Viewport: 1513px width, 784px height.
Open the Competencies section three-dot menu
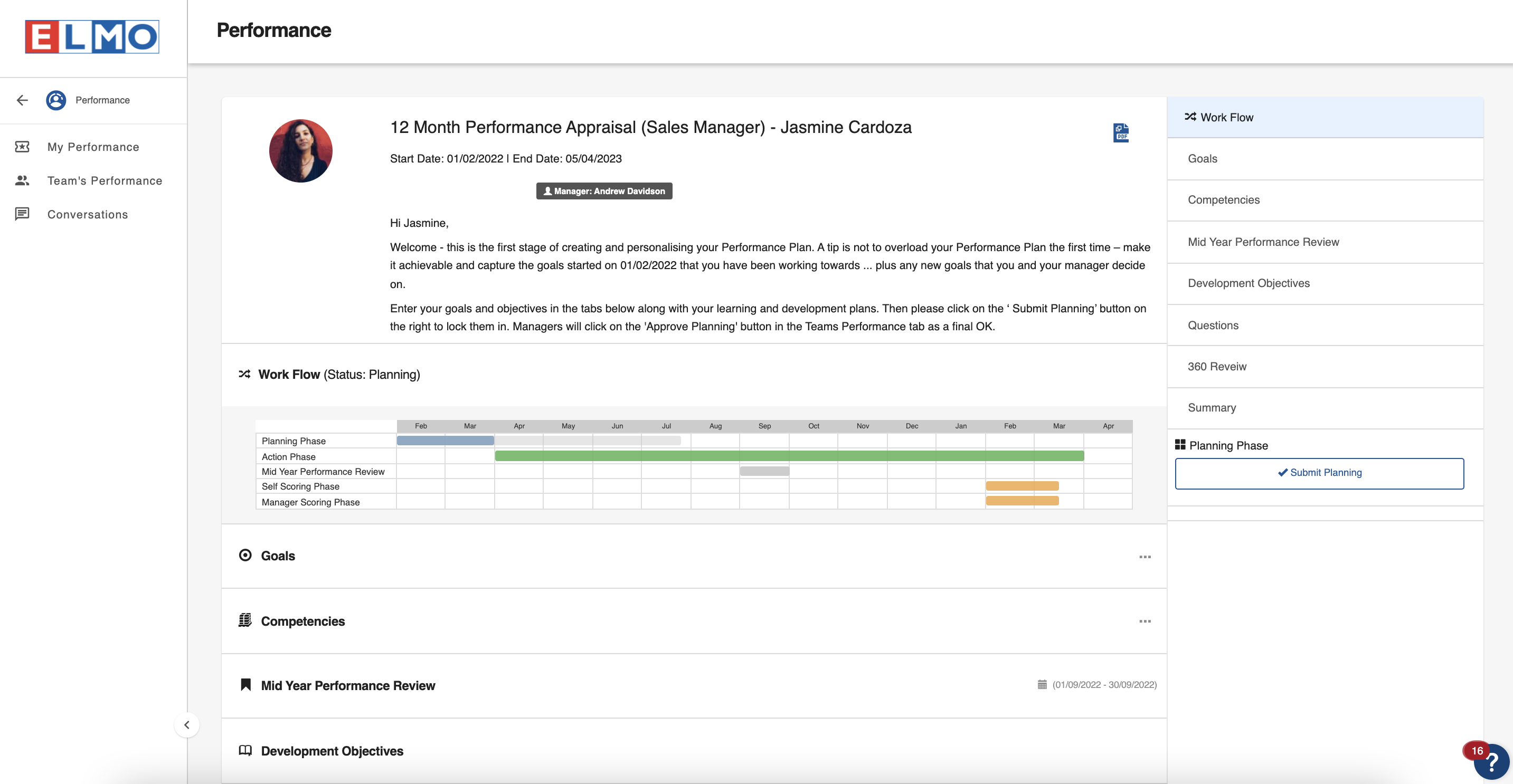pyautogui.click(x=1145, y=621)
